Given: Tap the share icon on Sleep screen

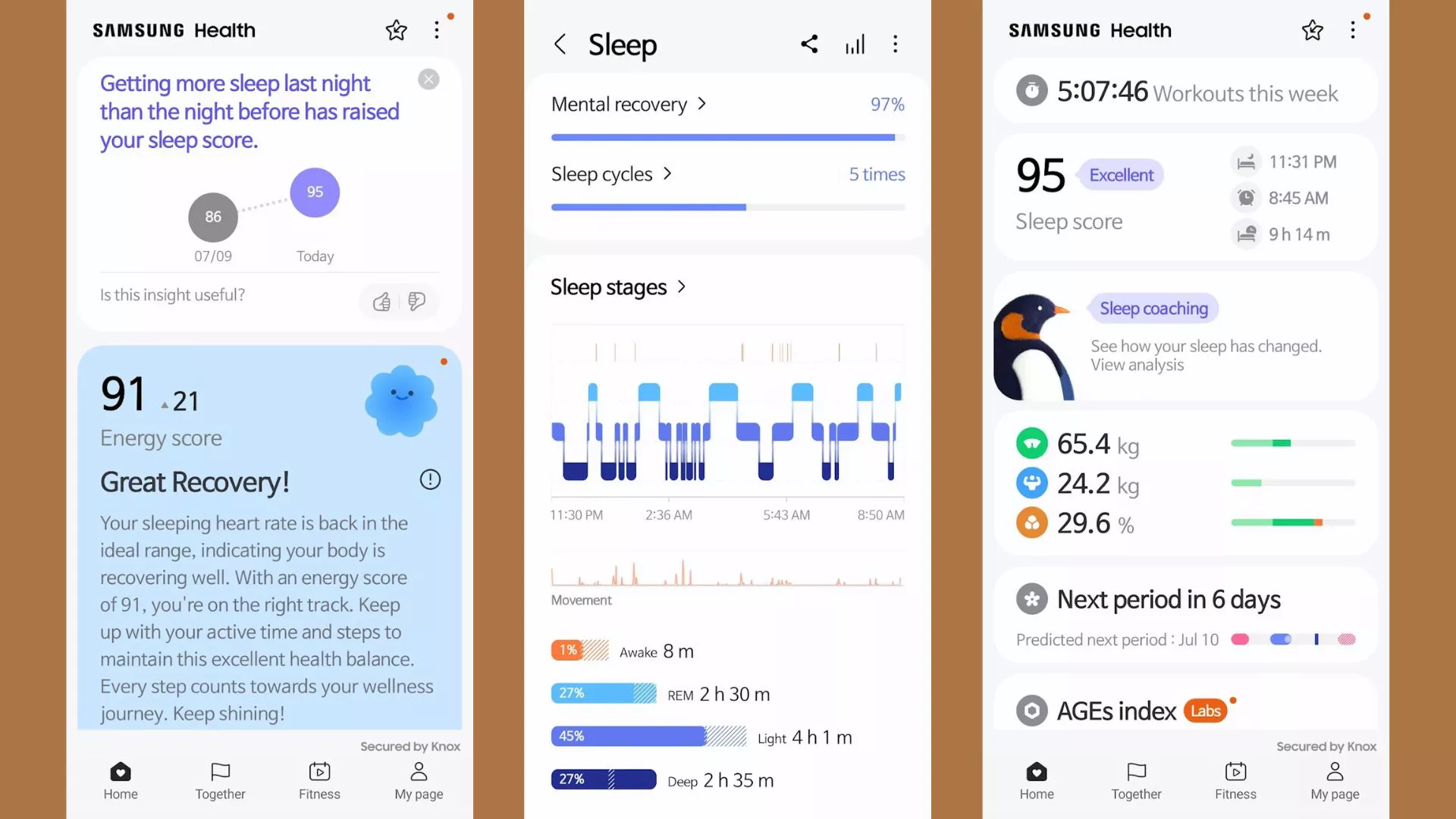Looking at the screenshot, I should pyautogui.click(x=808, y=43).
